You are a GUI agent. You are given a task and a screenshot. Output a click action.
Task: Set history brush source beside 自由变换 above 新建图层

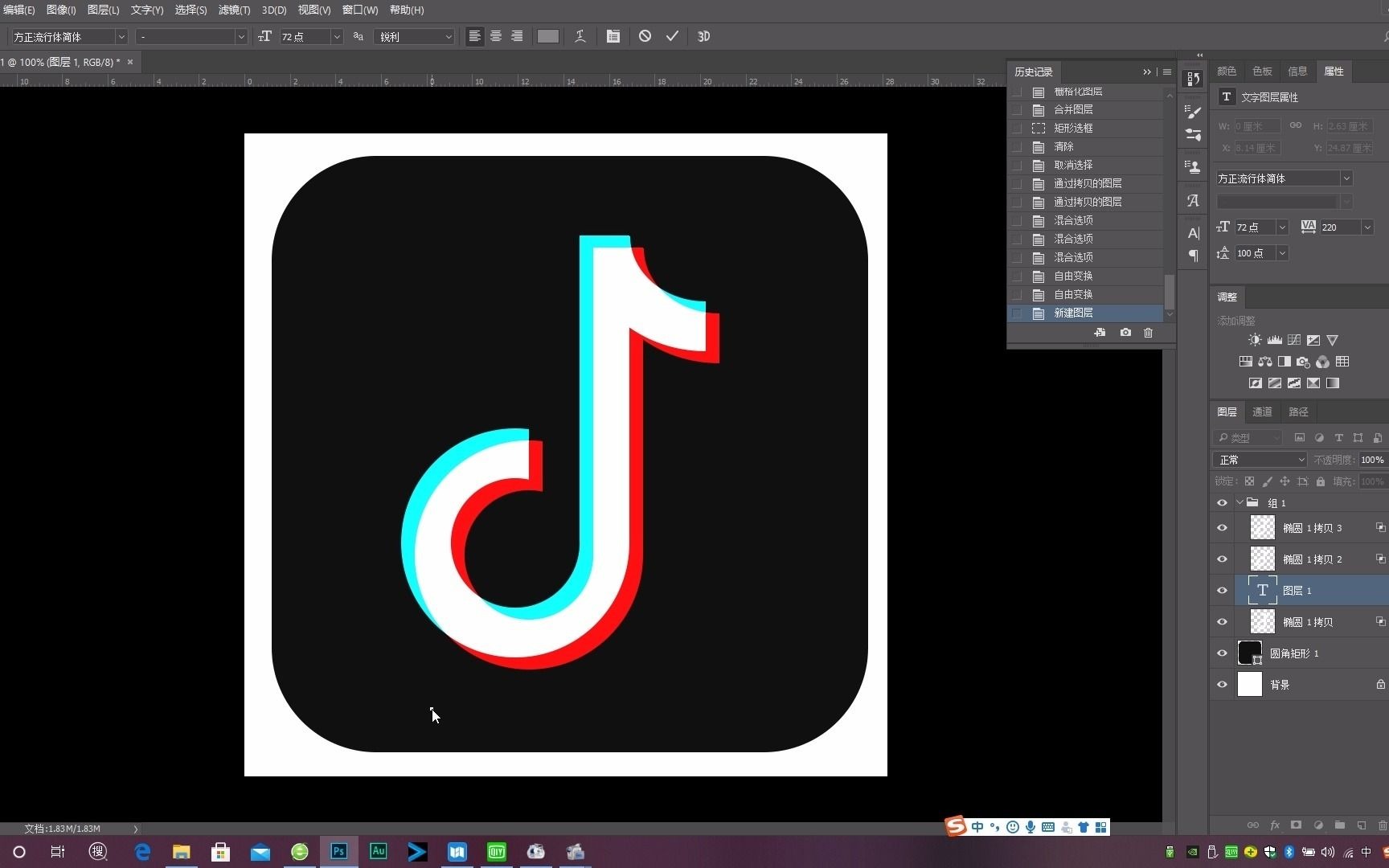[1017, 294]
